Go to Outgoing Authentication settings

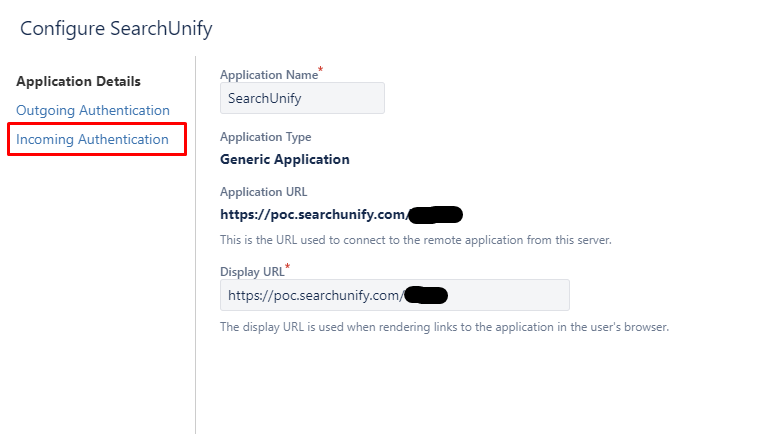(x=93, y=110)
